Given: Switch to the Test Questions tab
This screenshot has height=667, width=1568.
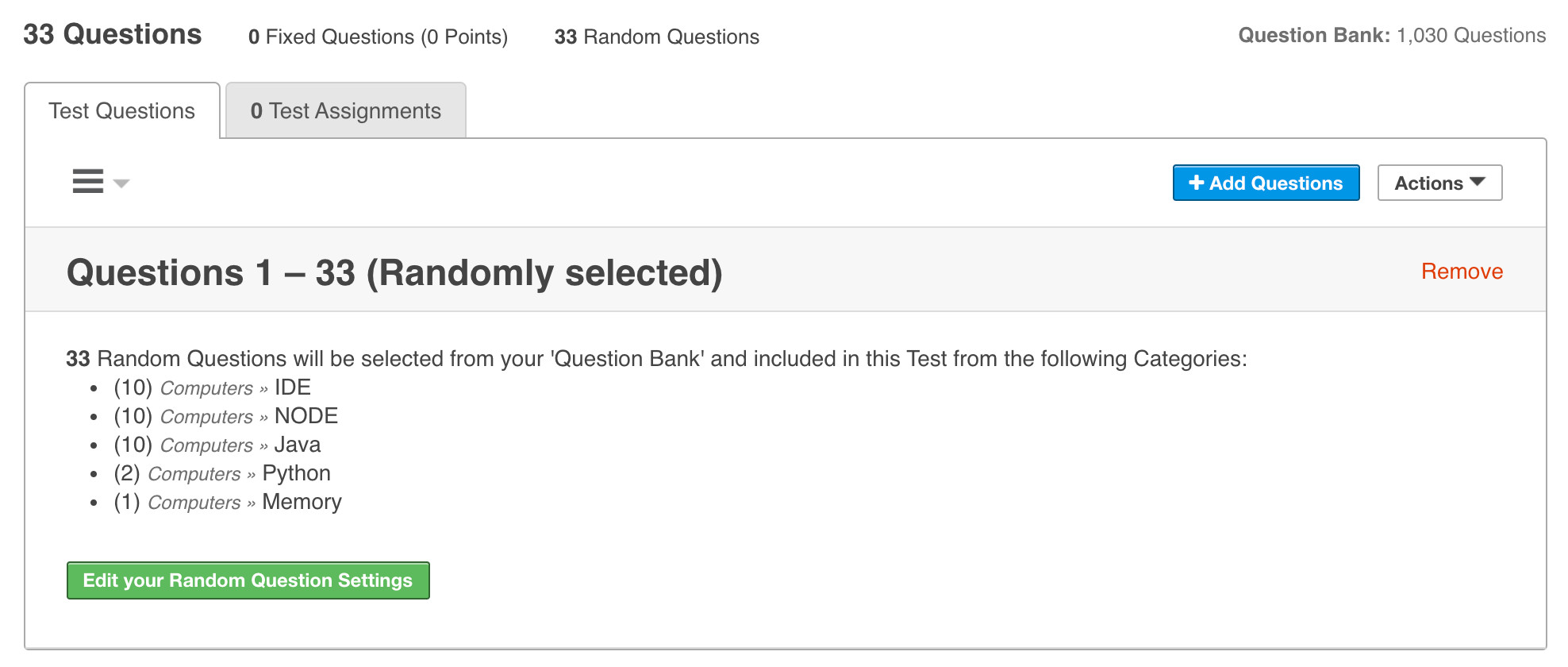Looking at the screenshot, I should pos(122,111).
